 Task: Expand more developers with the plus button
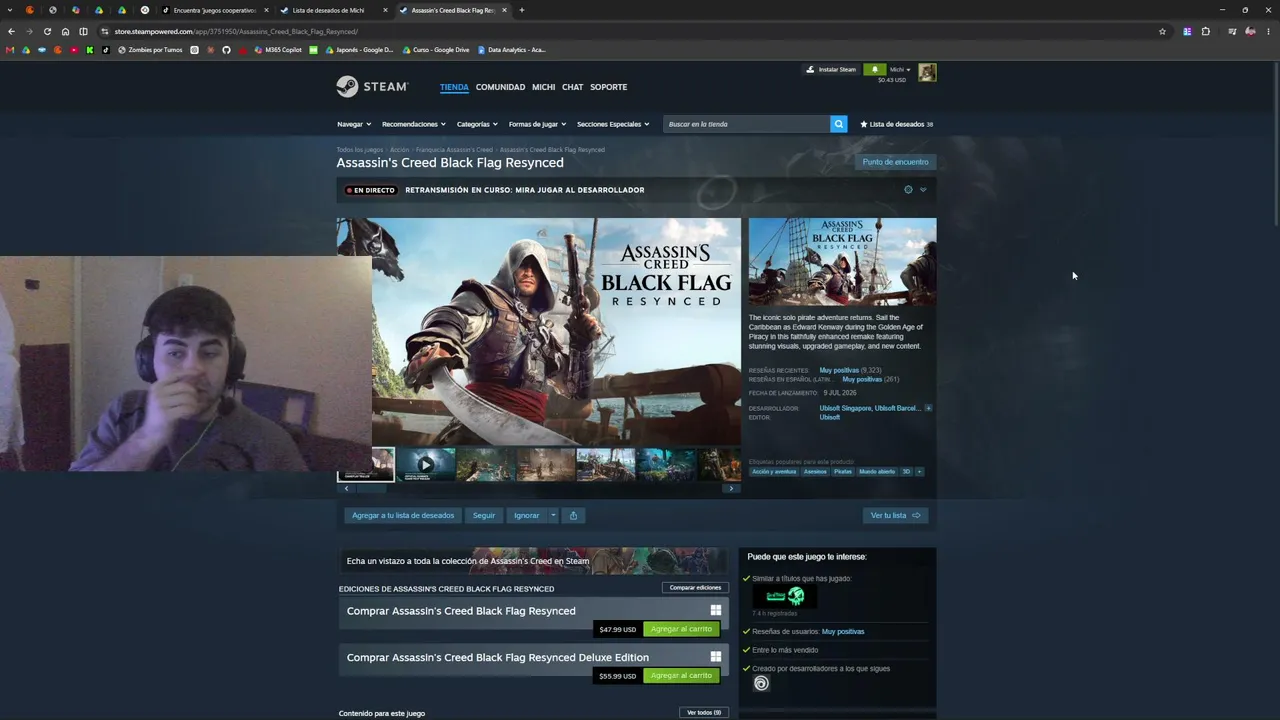[x=928, y=408]
